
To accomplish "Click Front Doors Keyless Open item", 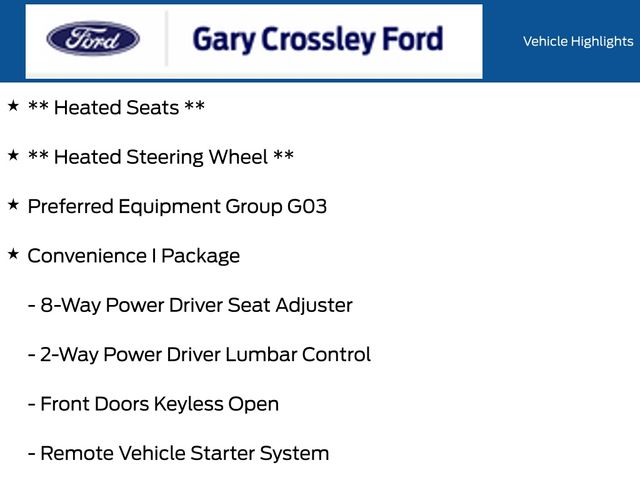I will click(x=159, y=404).
